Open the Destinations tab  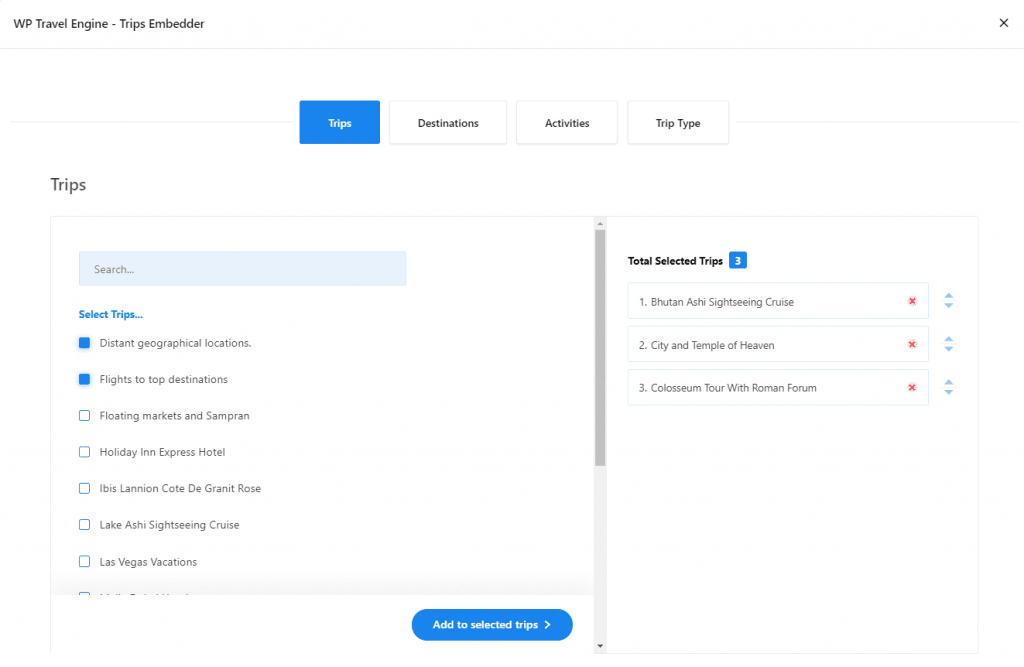coord(448,122)
